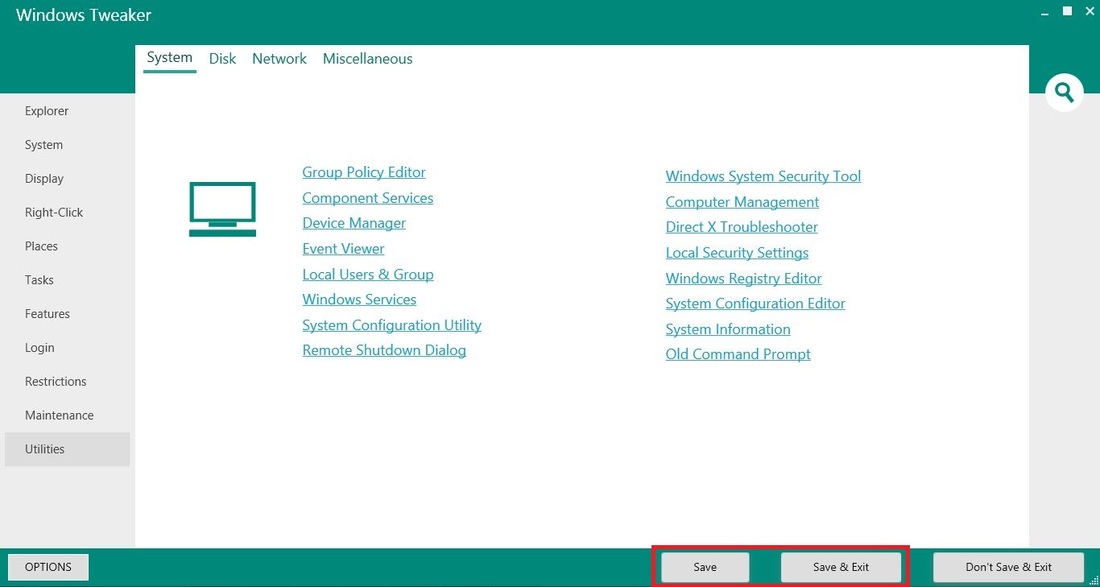1100x587 pixels.
Task: Switch to the Disk tab
Action: 222,59
